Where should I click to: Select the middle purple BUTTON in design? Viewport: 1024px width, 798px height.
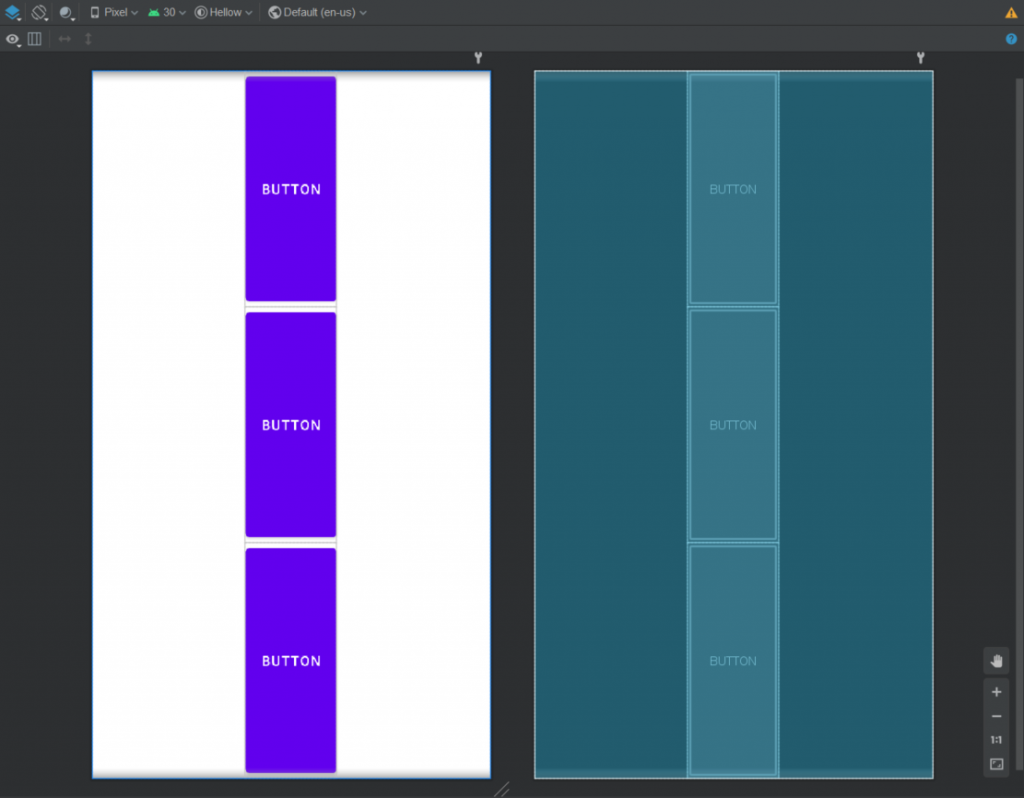coord(291,424)
